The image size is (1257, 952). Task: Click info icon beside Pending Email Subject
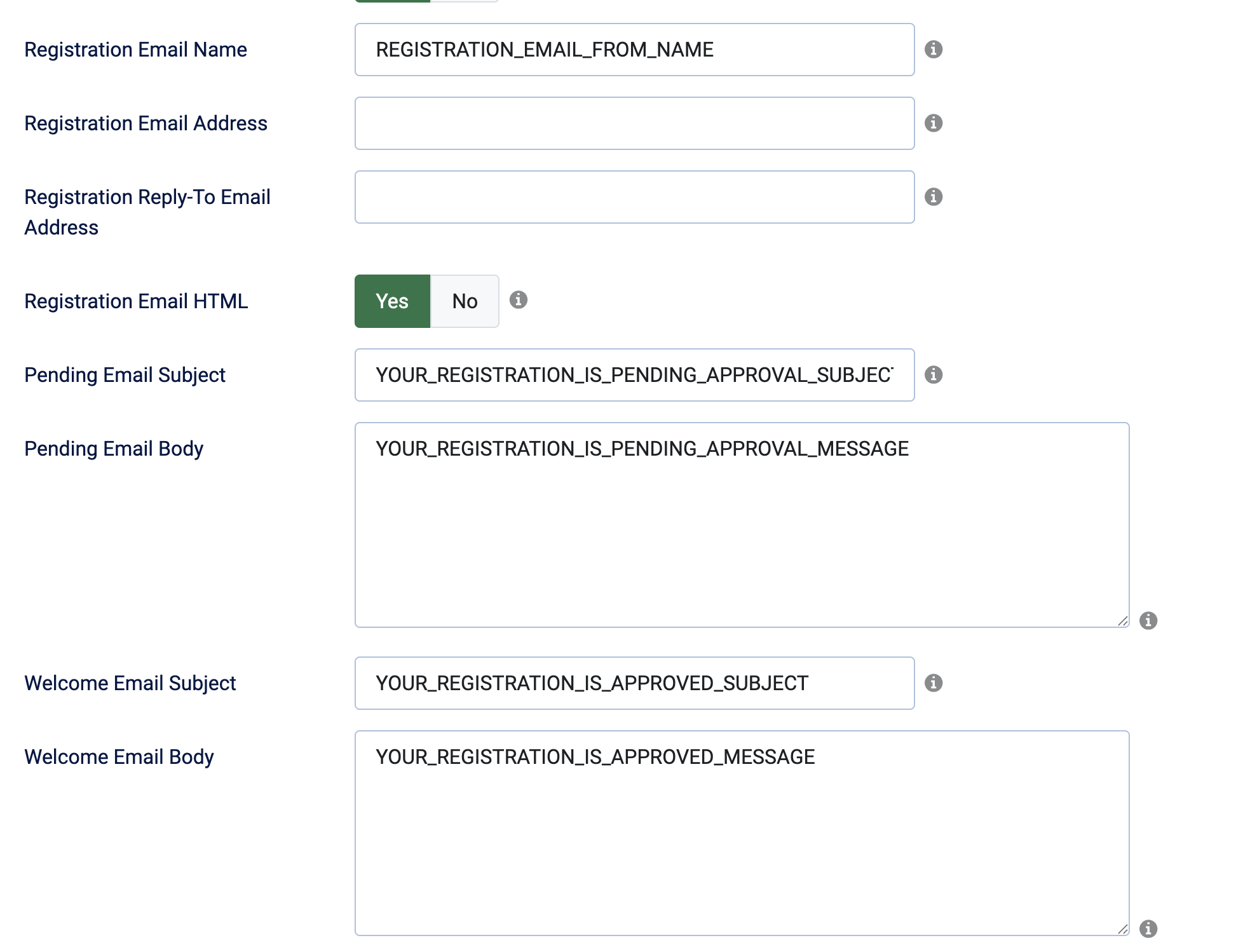point(933,375)
